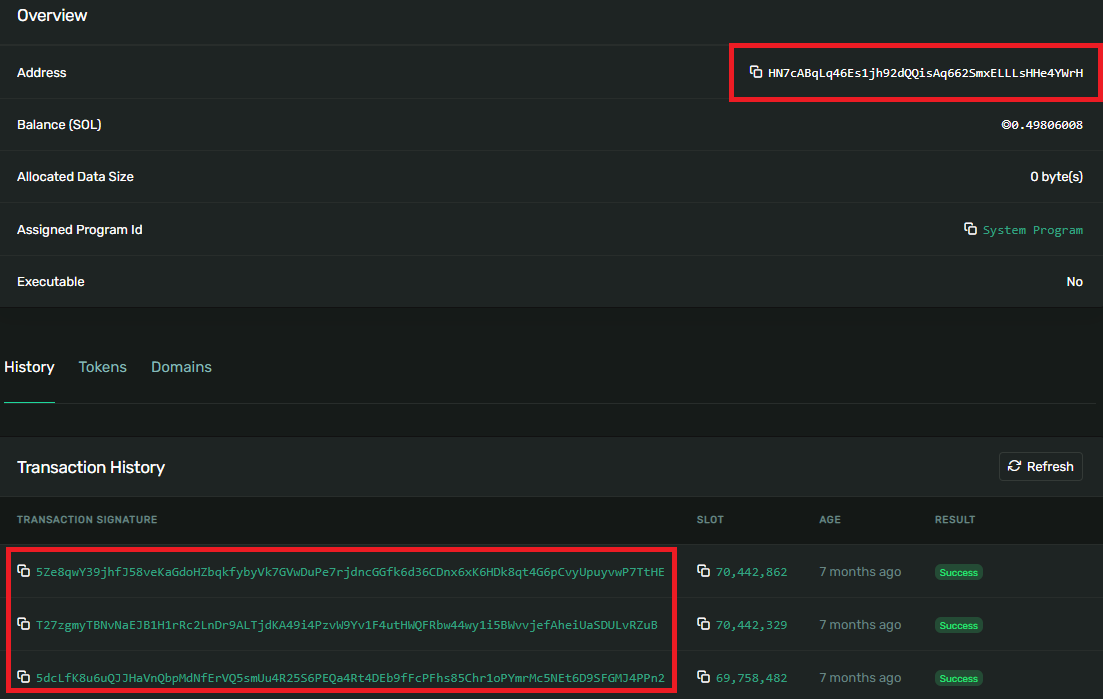Image resolution: width=1103 pixels, height=699 pixels.
Task: Refresh the transaction history
Action: point(1040,466)
